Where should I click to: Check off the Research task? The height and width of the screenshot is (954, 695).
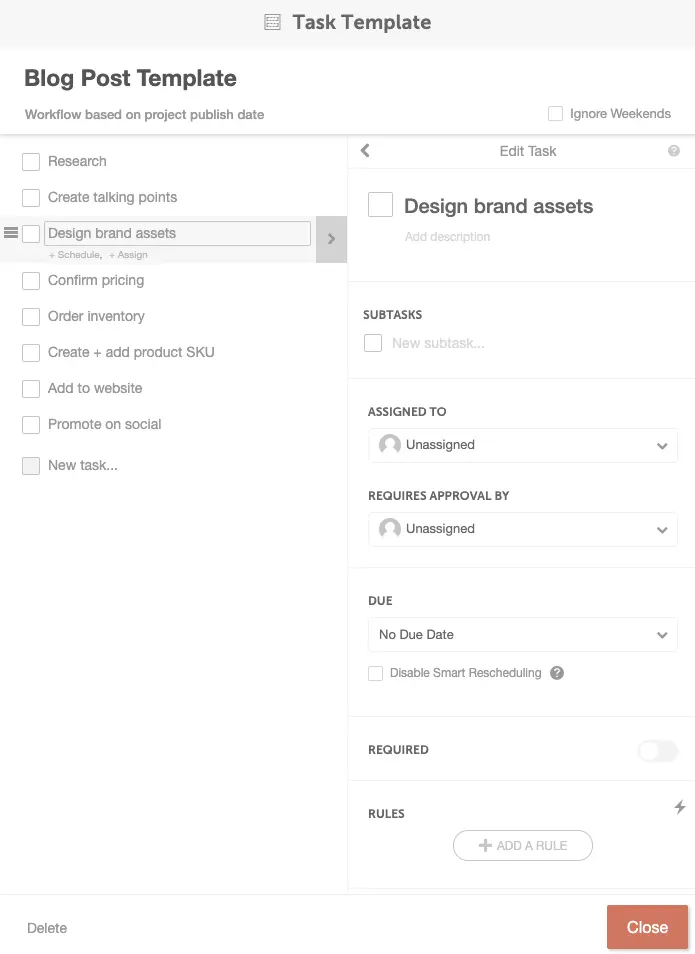[x=31, y=162]
